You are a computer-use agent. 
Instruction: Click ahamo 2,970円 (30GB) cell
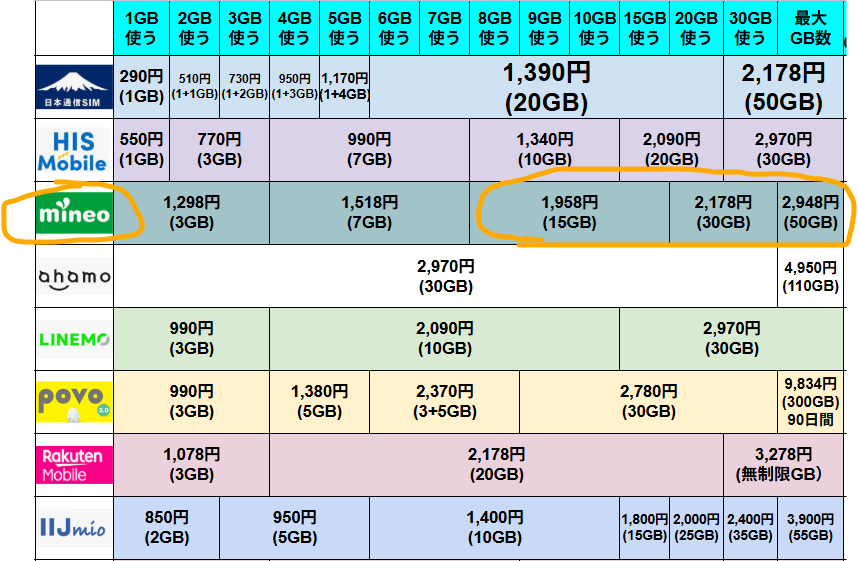point(446,276)
